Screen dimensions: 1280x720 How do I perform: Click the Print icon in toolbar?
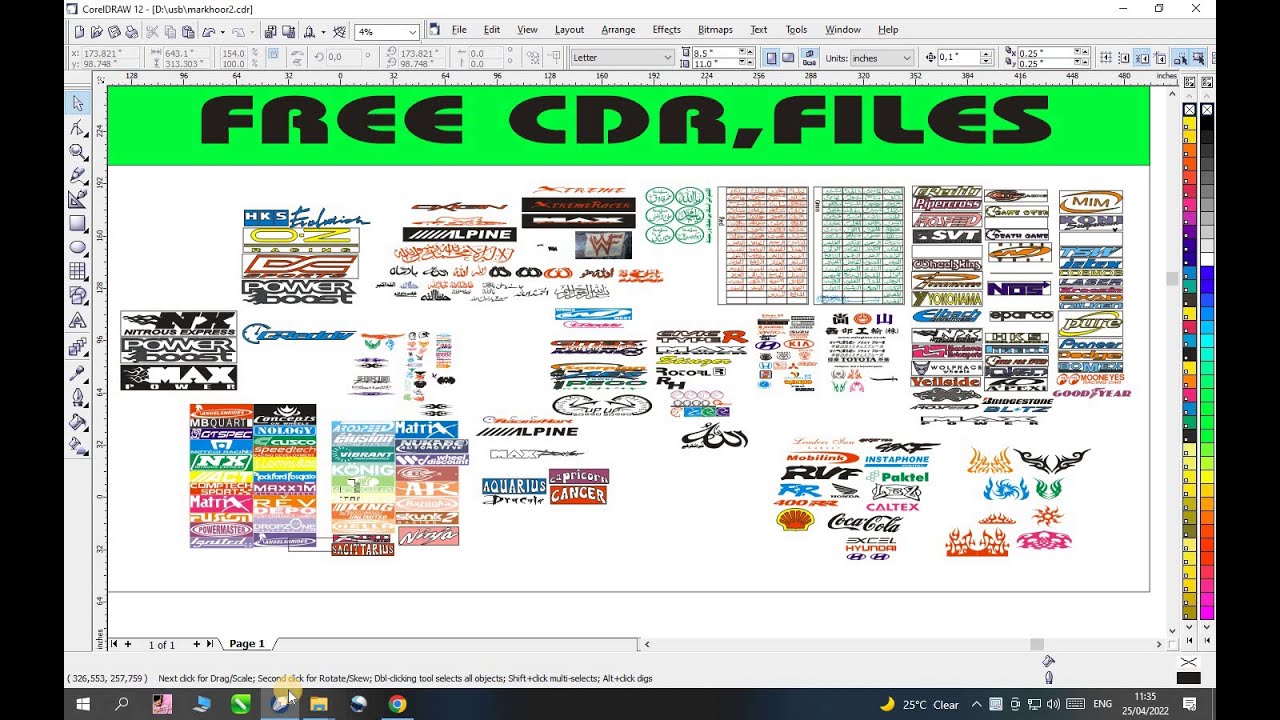point(133,31)
